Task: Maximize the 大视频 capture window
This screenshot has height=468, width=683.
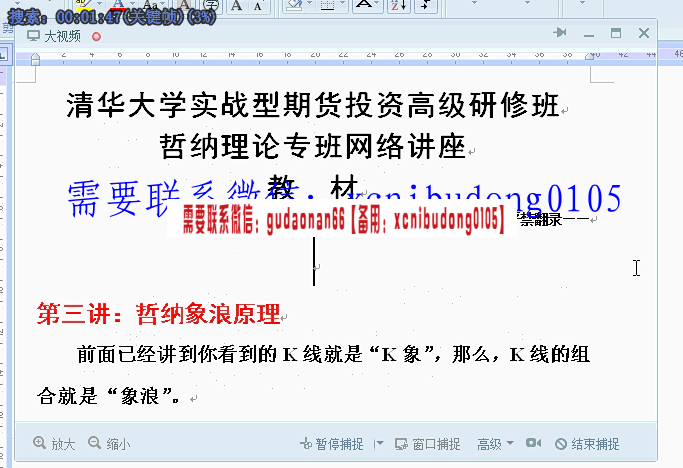Action: pyautogui.click(x=616, y=33)
